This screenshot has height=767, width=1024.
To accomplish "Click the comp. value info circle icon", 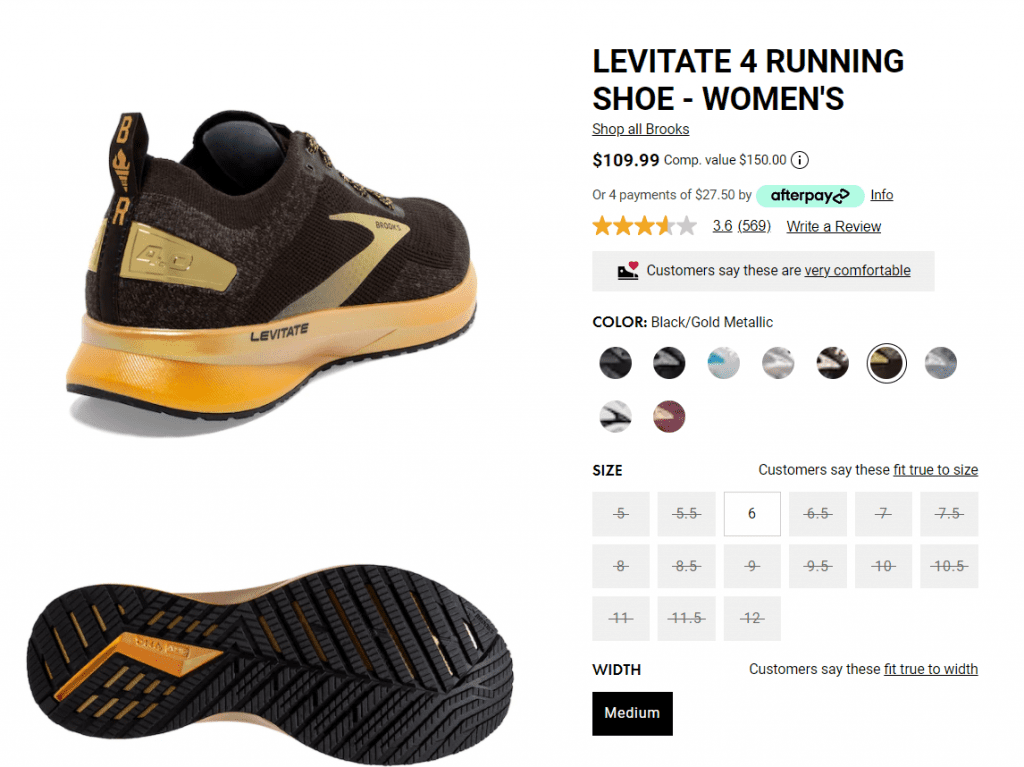I will pos(799,160).
